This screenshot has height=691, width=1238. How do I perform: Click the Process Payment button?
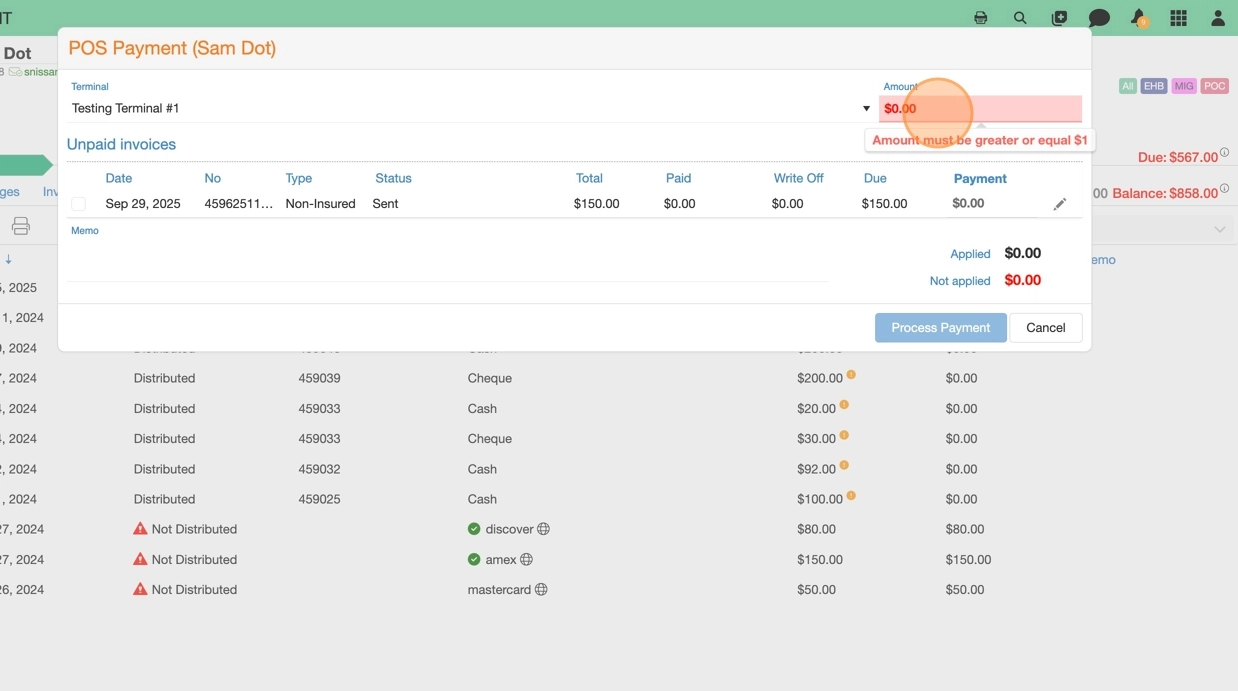tap(940, 328)
